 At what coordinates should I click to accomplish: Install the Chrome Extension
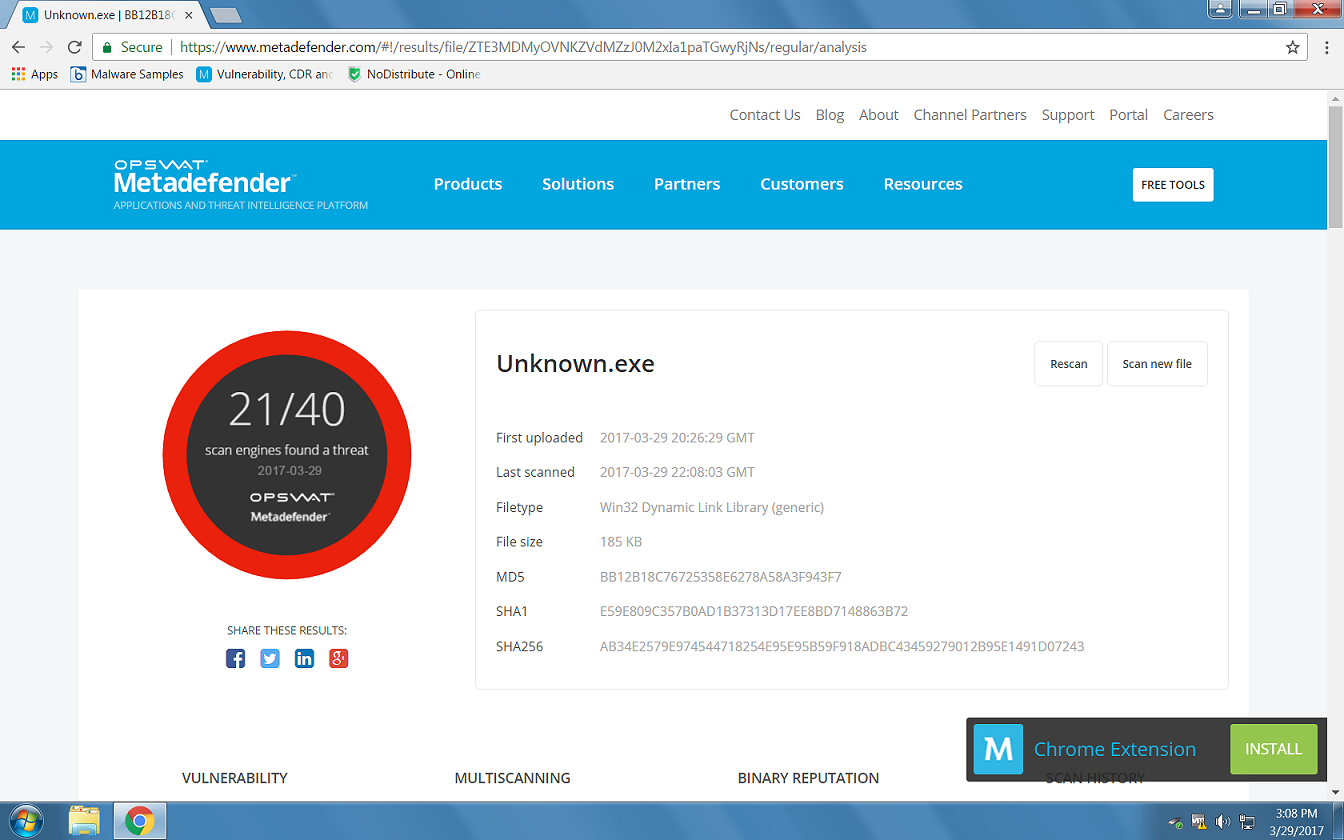tap(1274, 749)
